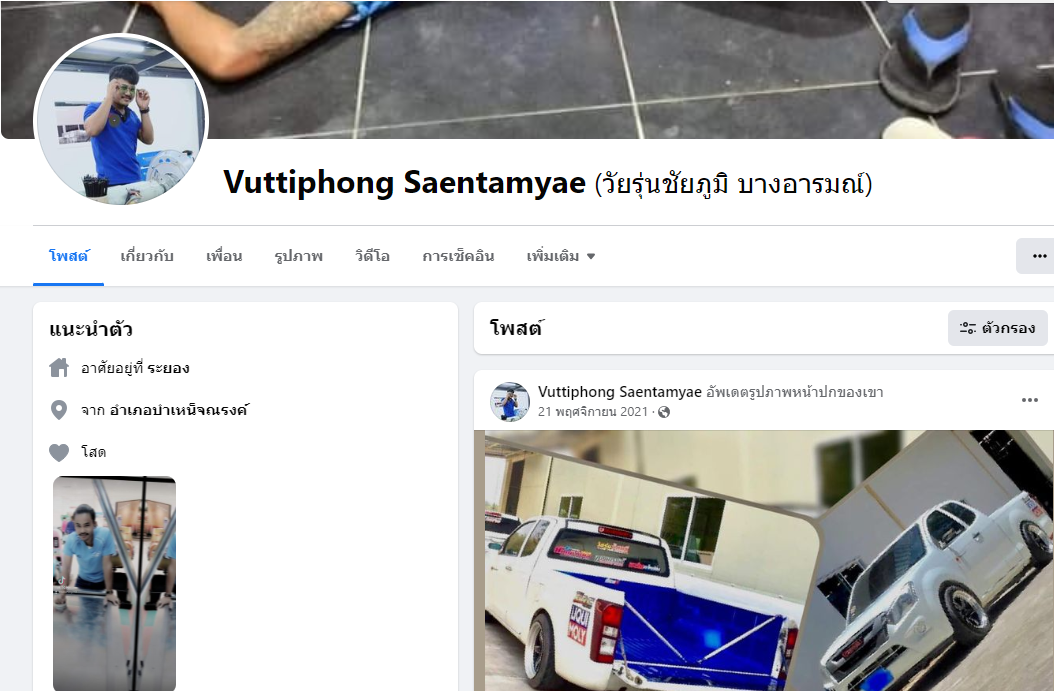Switch to the โพสต์ tab
This screenshot has height=691, width=1054.
[69, 256]
